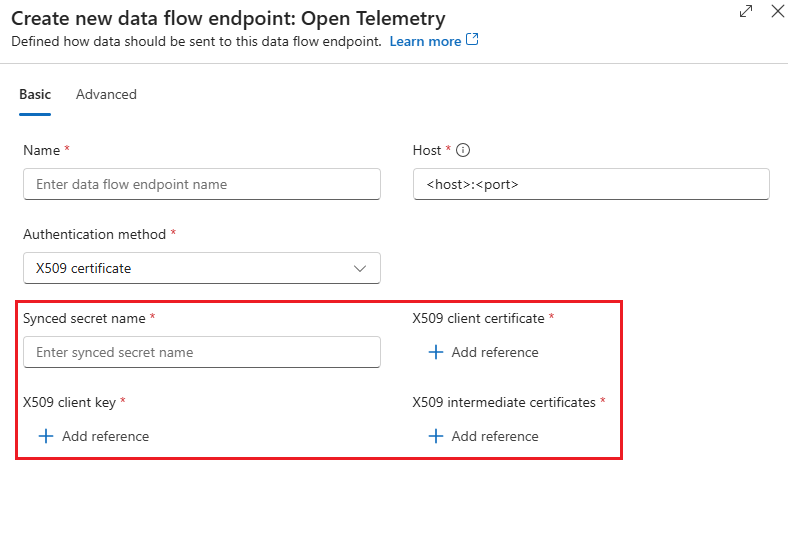Switch to the Advanced tab

click(106, 94)
